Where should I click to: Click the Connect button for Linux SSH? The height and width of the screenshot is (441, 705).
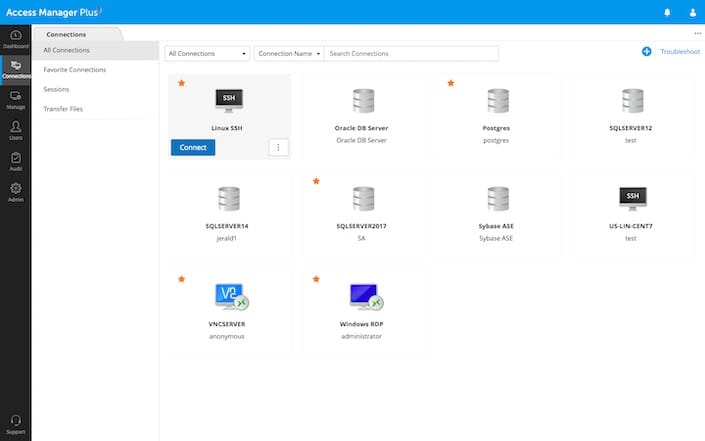(x=192, y=147)
